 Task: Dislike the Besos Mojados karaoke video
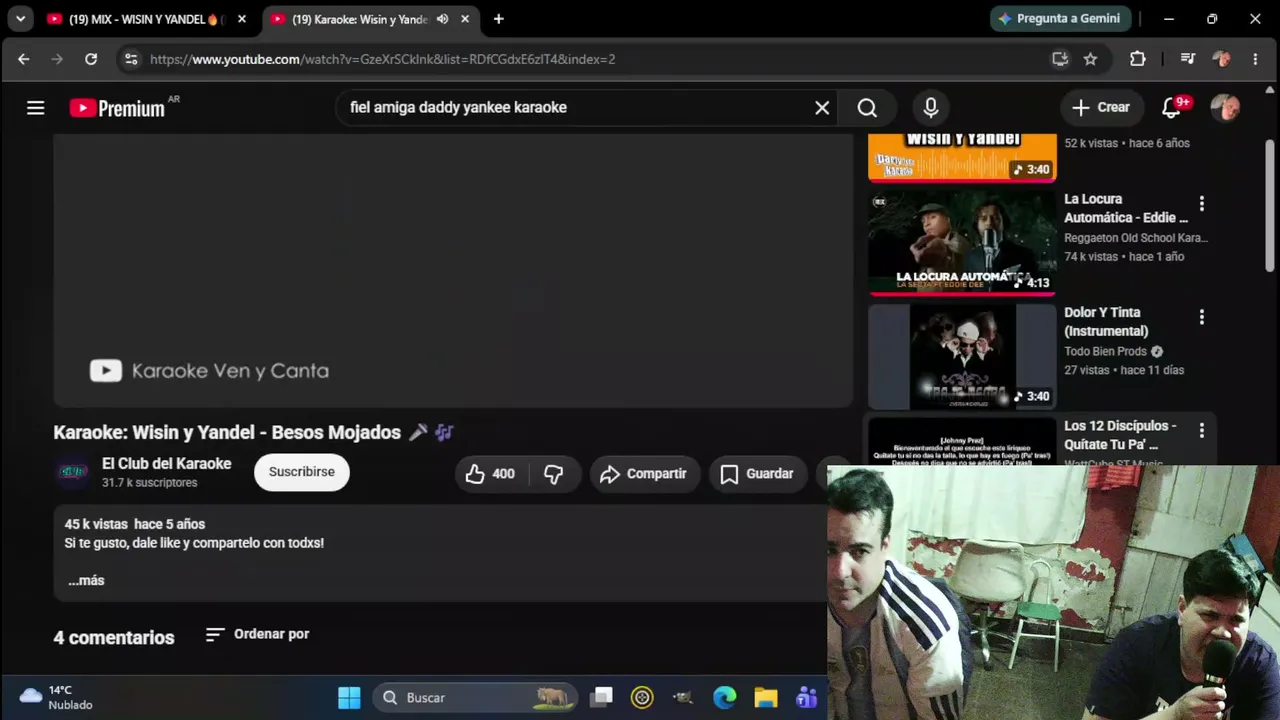pyautogui.click(x=553, y=474)
